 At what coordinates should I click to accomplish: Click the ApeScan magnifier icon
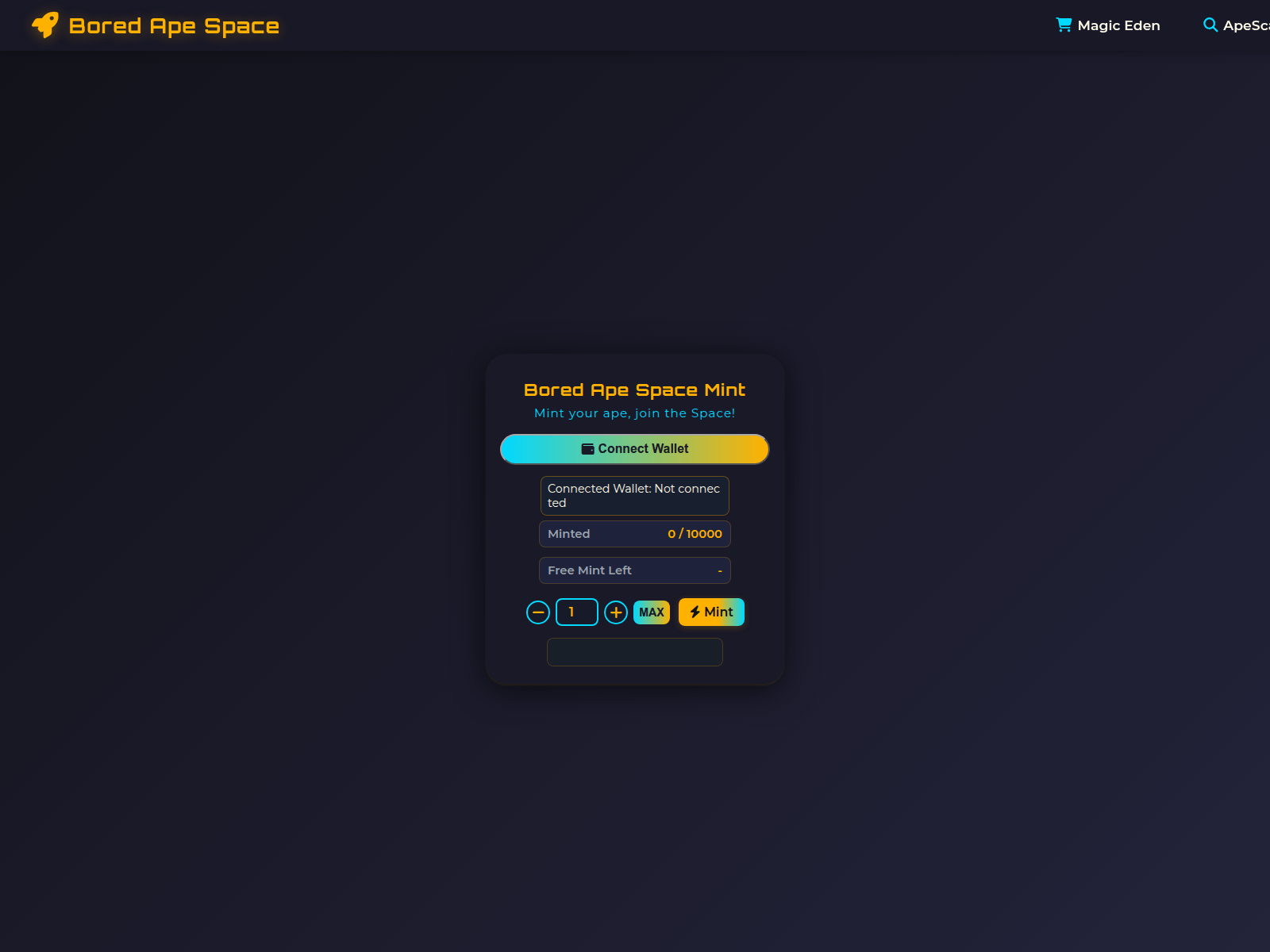click(x=1210, y=25)
